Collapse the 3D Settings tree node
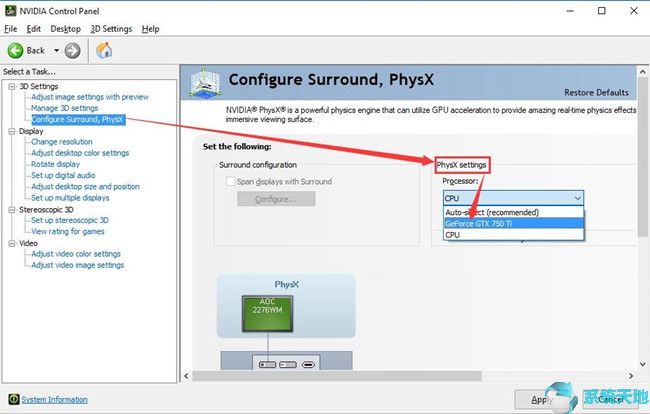650x414 pixels. click(12, 86)
